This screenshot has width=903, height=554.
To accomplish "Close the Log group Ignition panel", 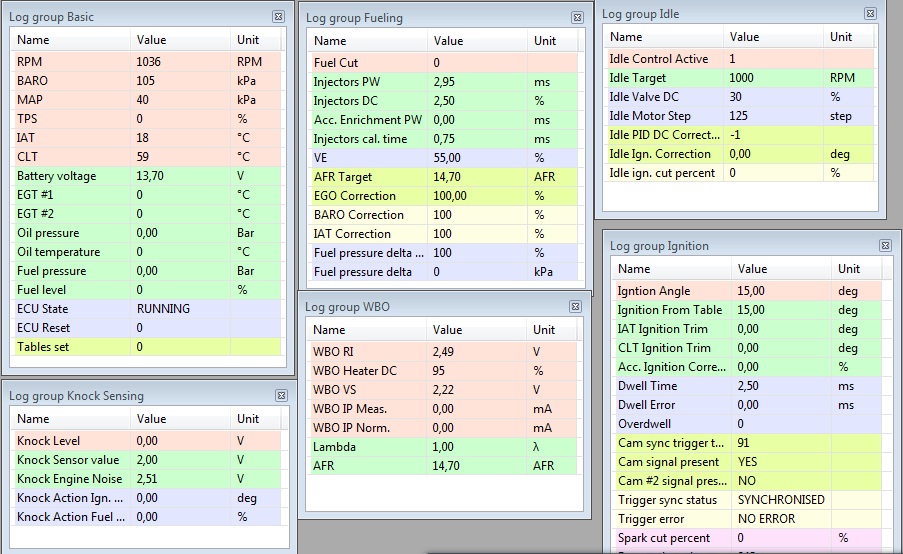I will pos(884,245).
